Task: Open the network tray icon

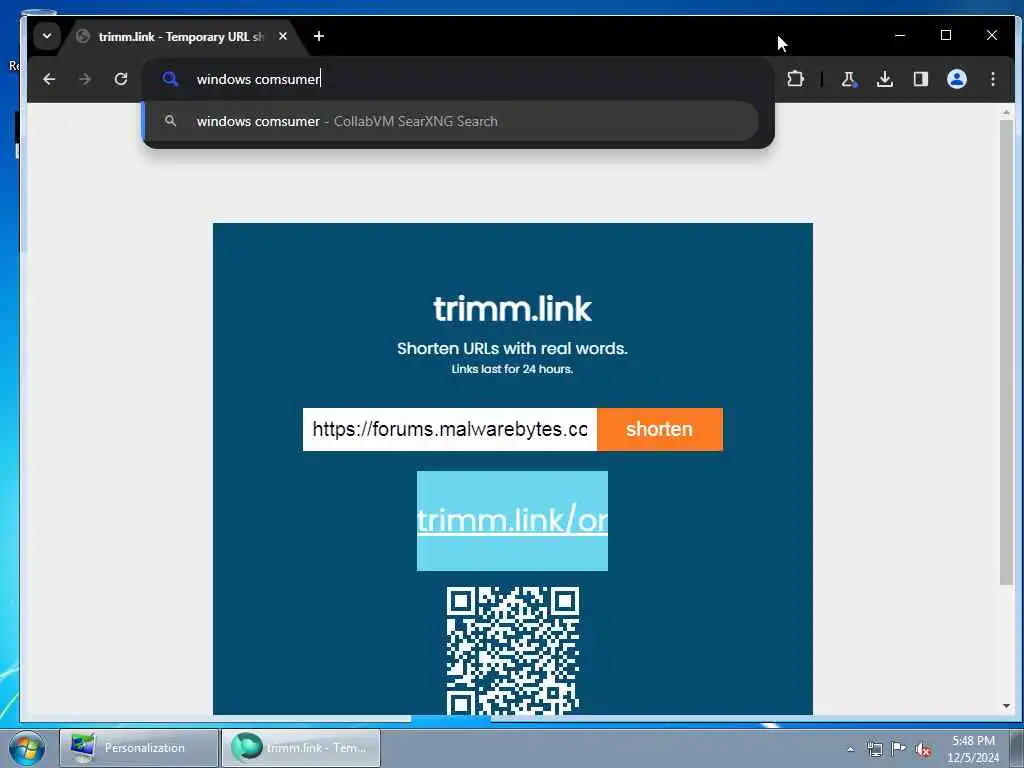Action: (x=874, y=749)
